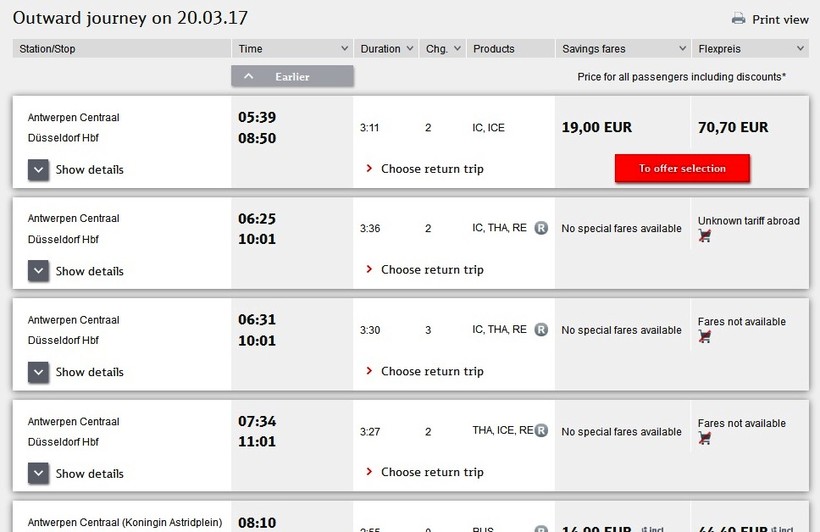
Task: Click the cart icon in the 07:34 row
Action: 705,439
